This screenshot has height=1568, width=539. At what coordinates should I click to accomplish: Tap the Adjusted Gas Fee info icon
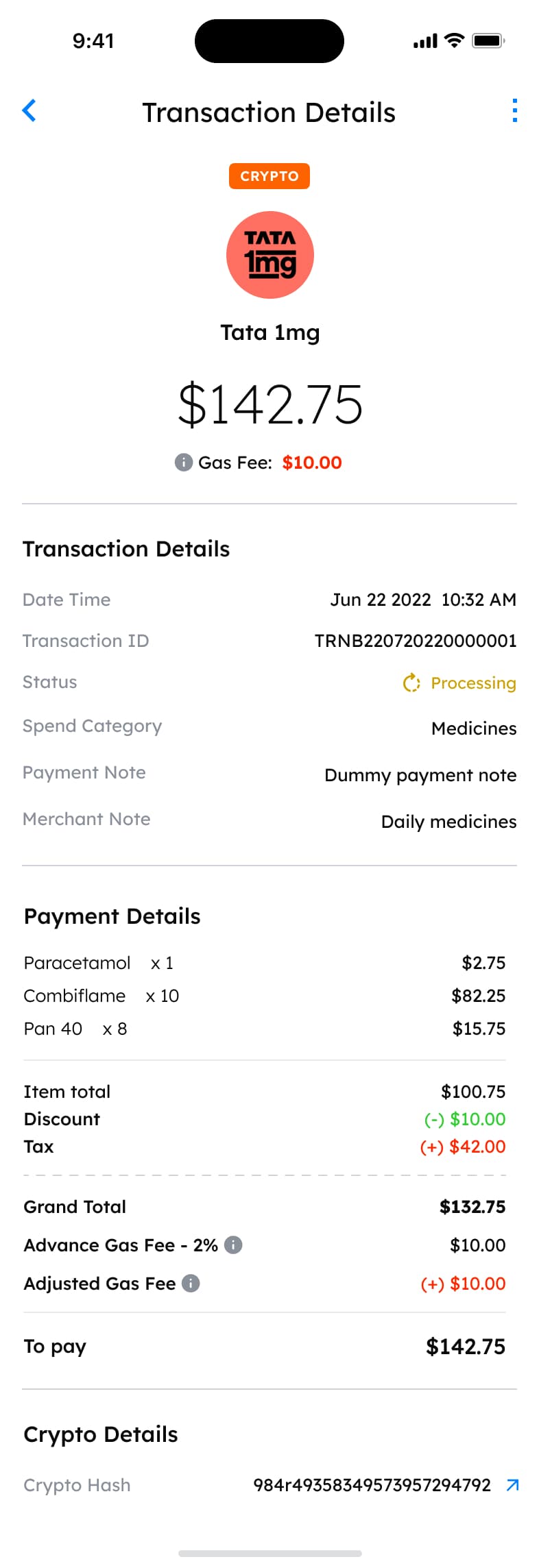pyautogui.click(x=191, y=1283)
